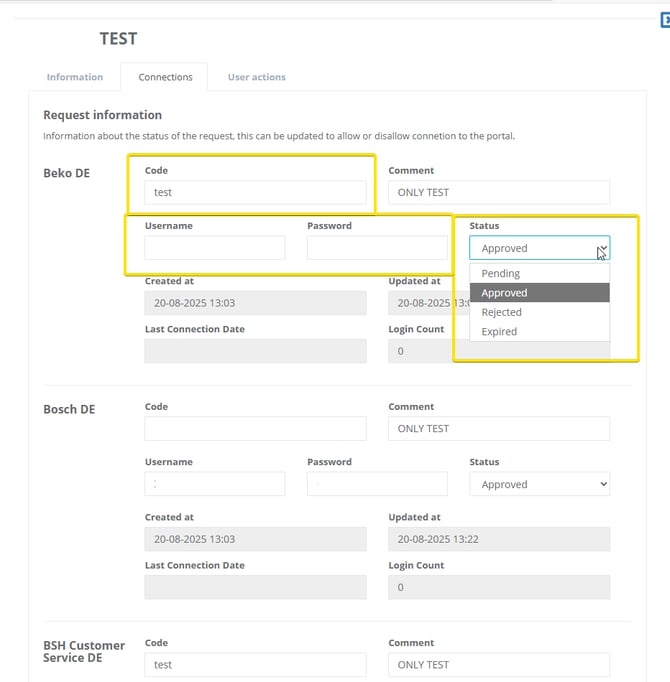Click the empty Bosch DE Code field
This screenshot has height=682, width=670.
[x=255, y=428]
